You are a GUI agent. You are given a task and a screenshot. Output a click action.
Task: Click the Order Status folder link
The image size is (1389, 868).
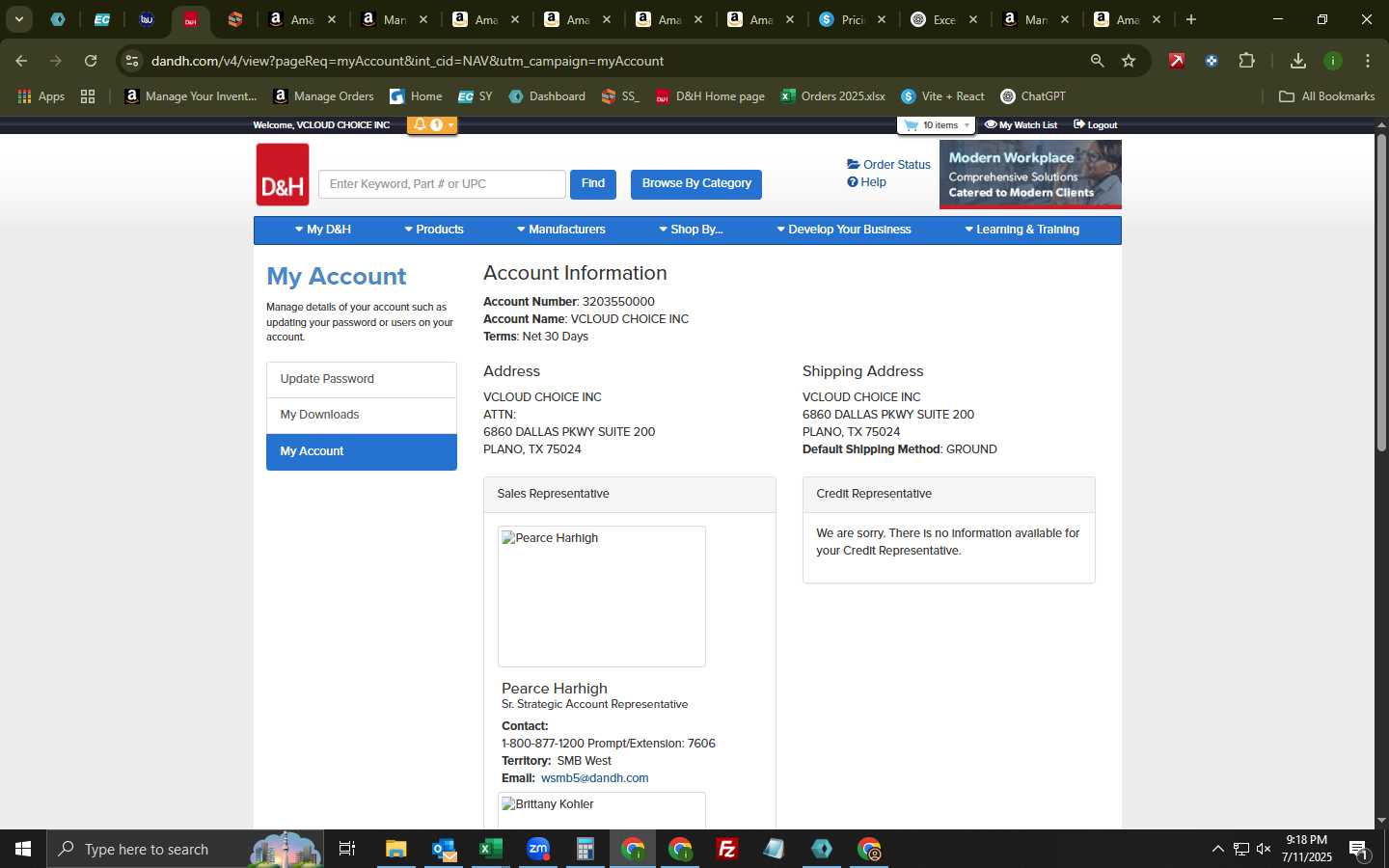point(888,164)
